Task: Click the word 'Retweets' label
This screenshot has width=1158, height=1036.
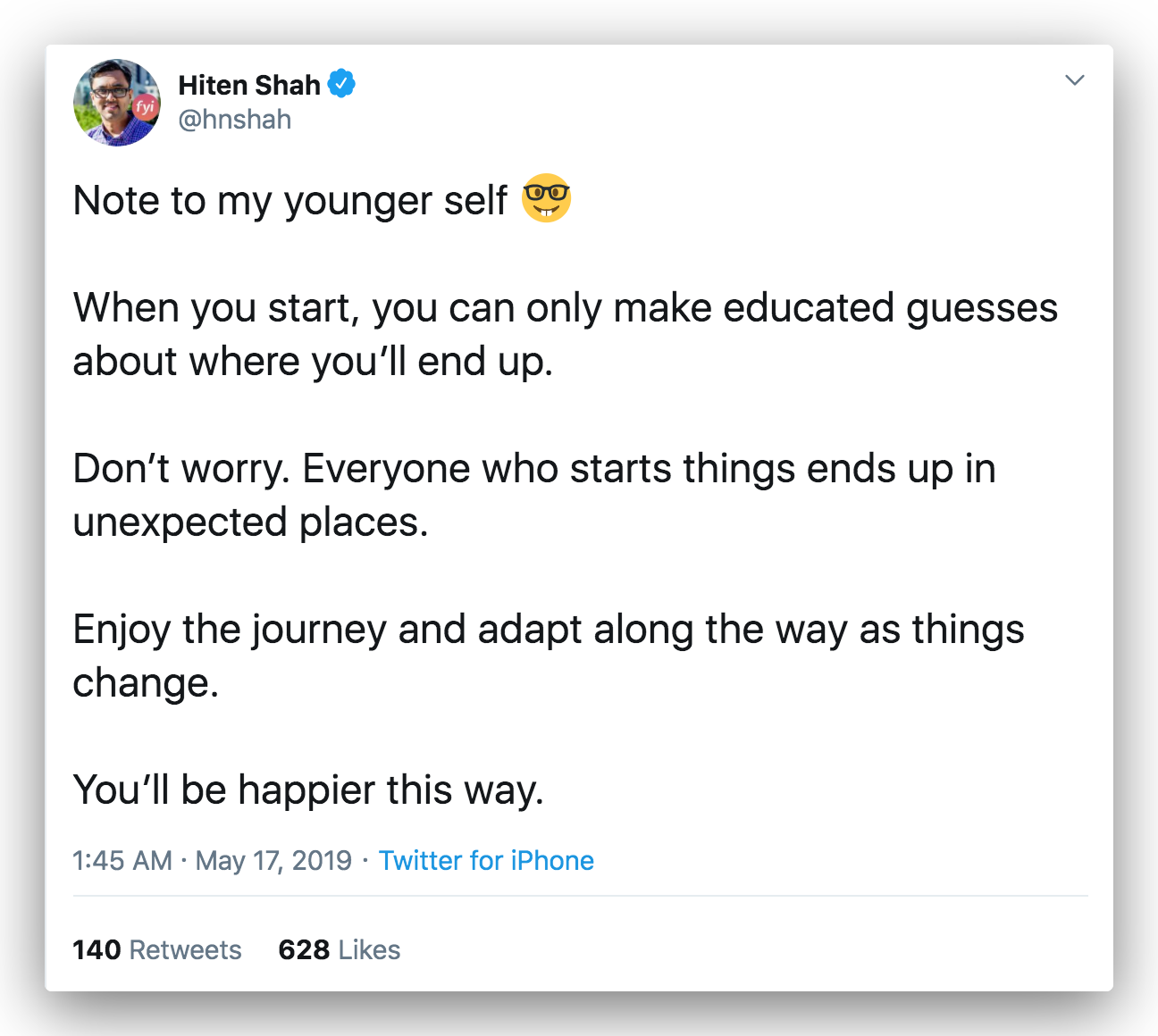Action: coord(186,949)
